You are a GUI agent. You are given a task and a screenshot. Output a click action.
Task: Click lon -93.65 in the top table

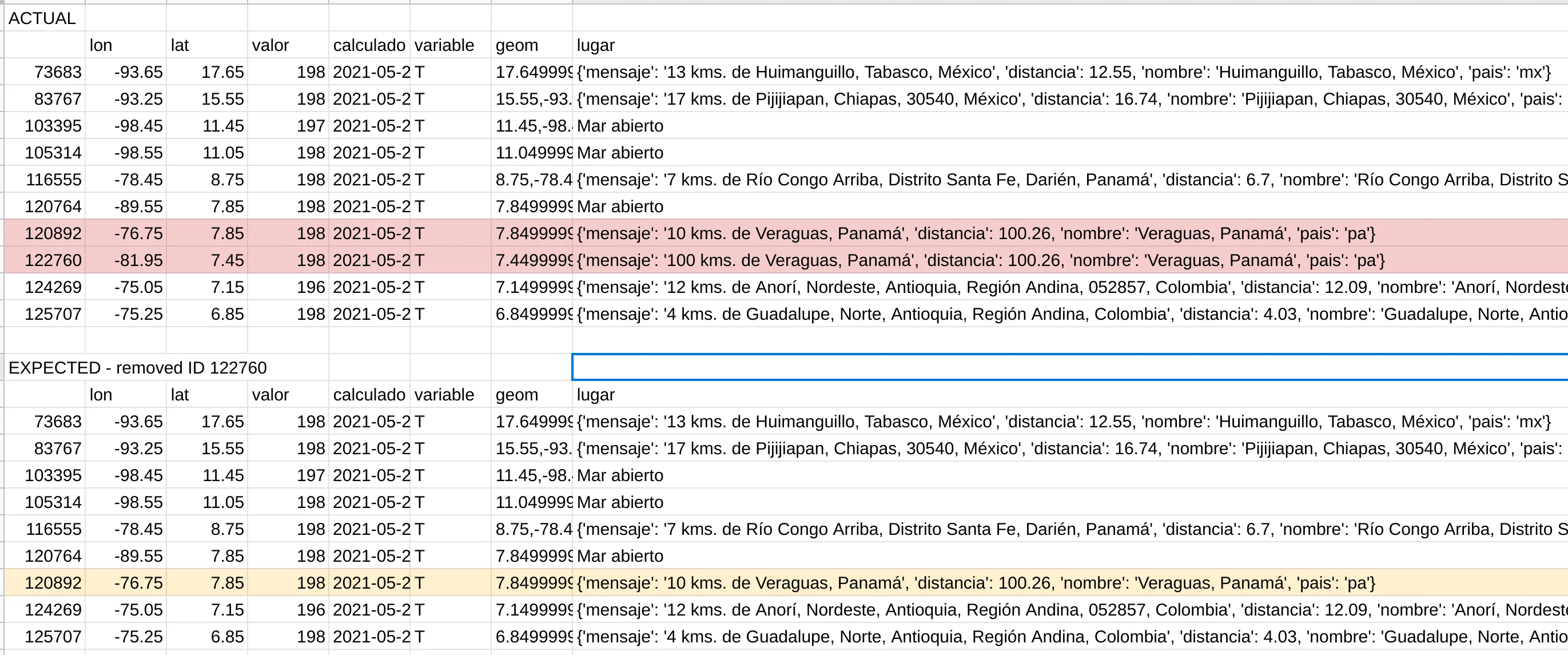click(138, 72)
